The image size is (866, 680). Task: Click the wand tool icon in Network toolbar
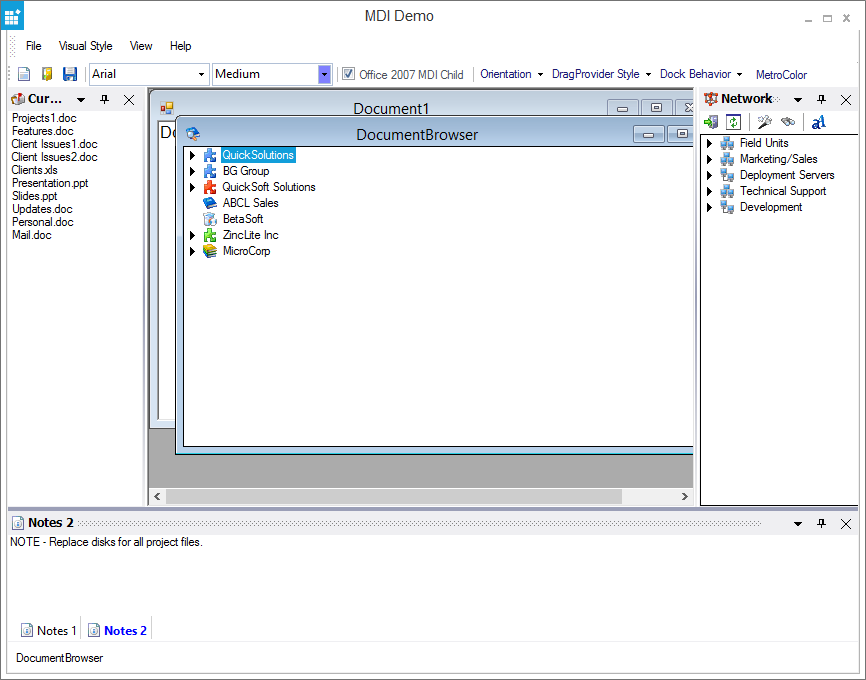(x=764, y=122)
